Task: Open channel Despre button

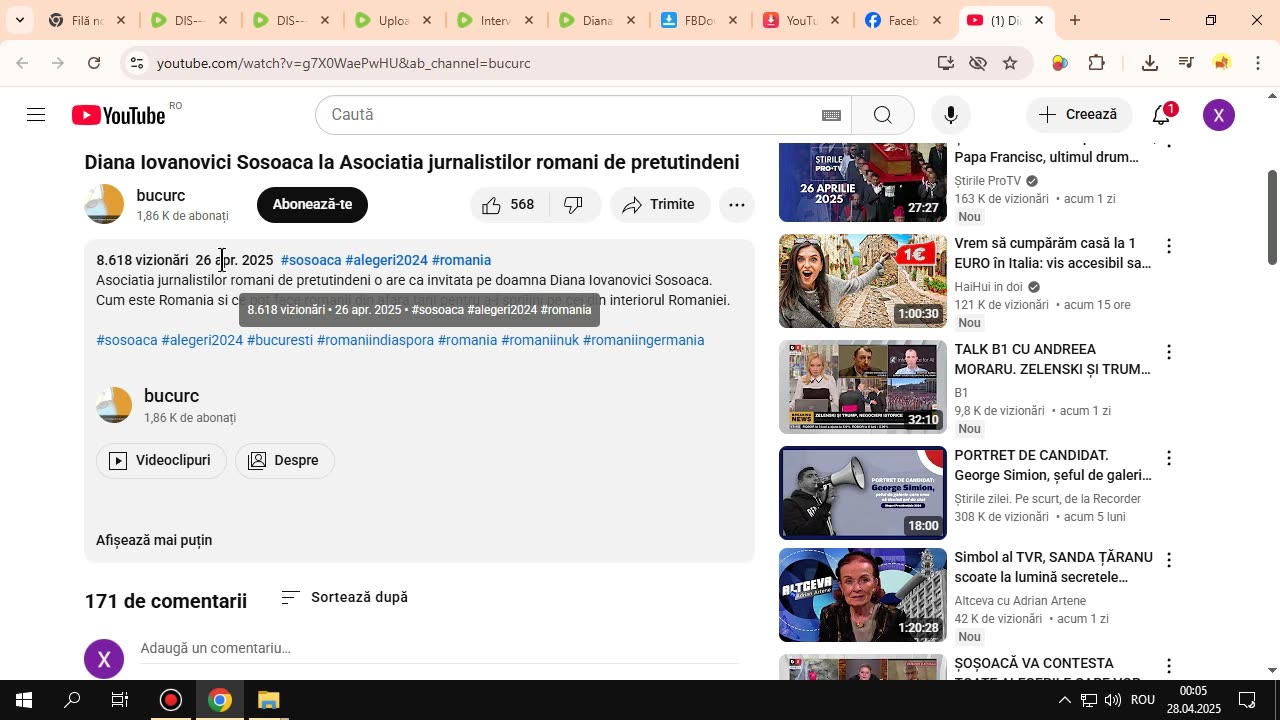Action: pos(285,461)
